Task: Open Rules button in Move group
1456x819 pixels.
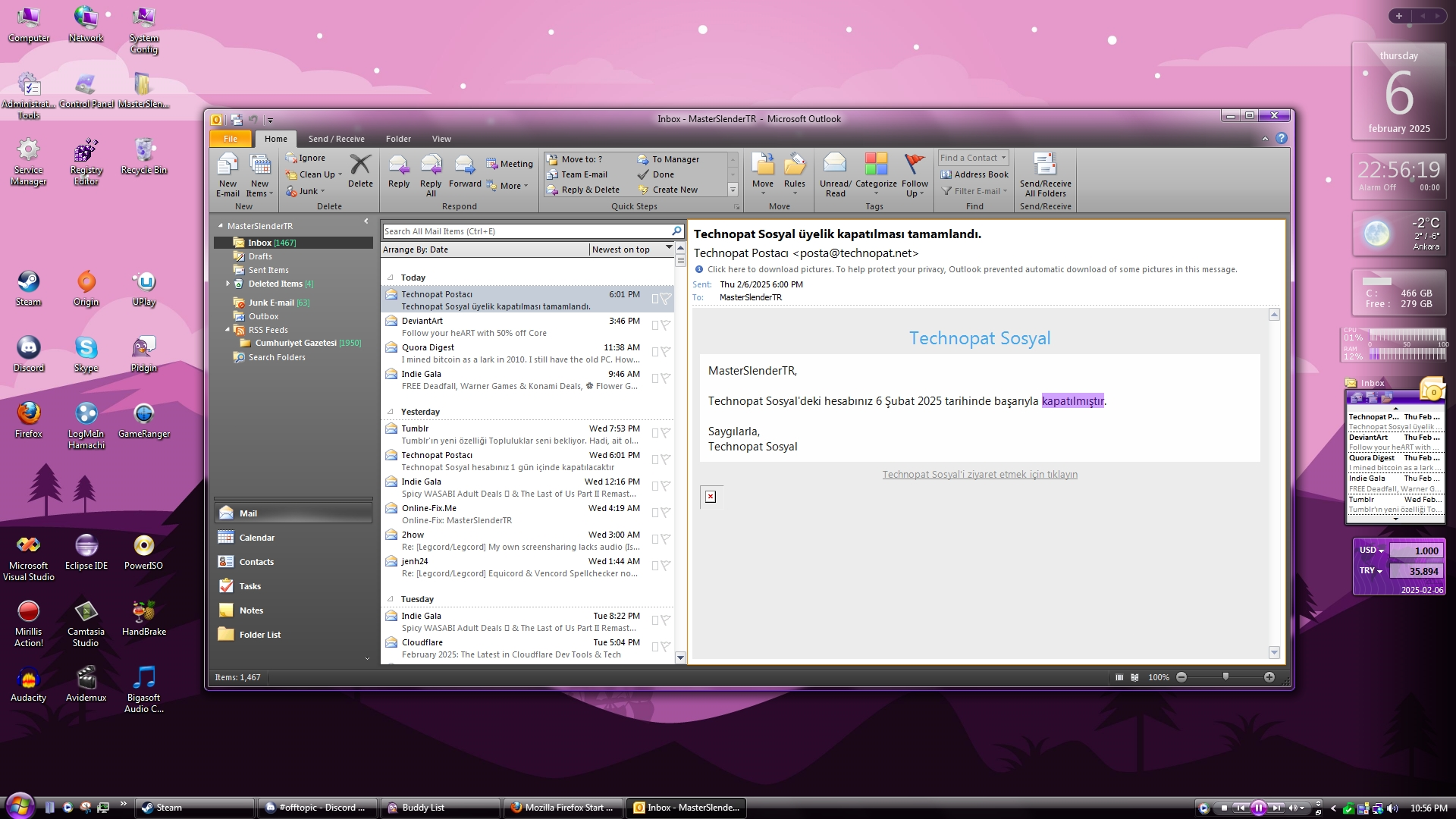Action: coord(795,175)
